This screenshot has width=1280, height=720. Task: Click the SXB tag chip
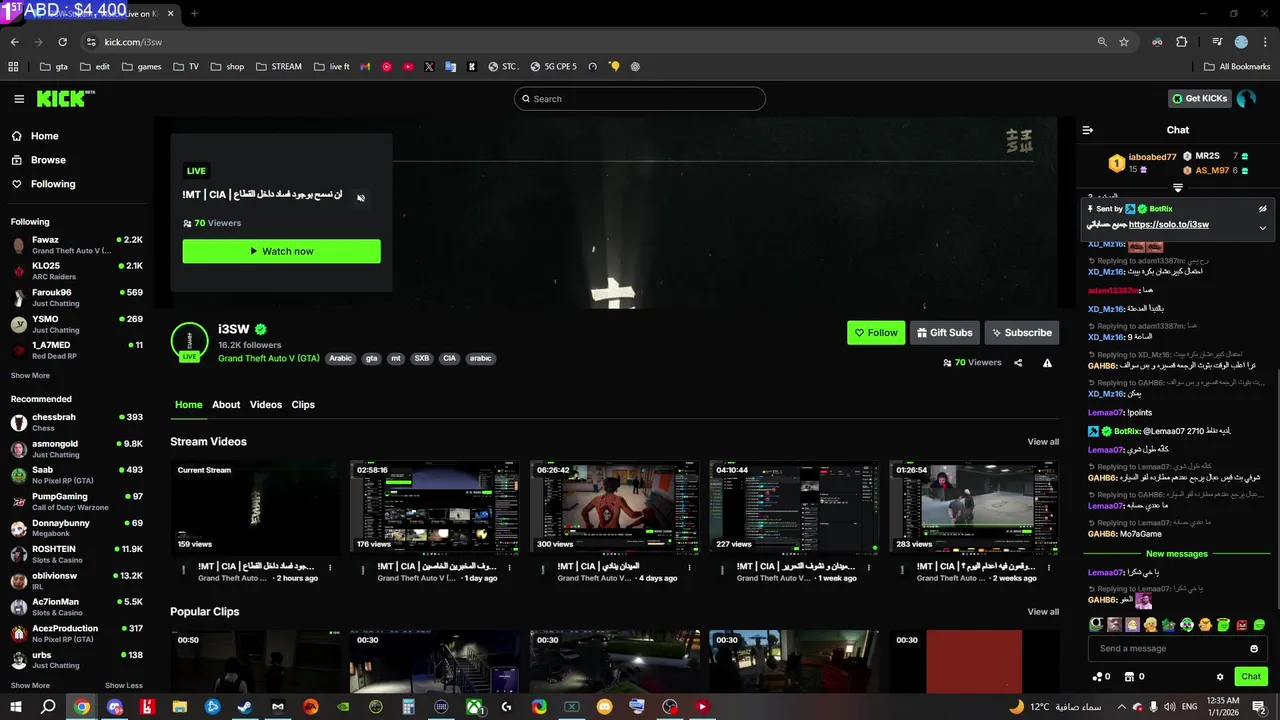click(421, 358)
